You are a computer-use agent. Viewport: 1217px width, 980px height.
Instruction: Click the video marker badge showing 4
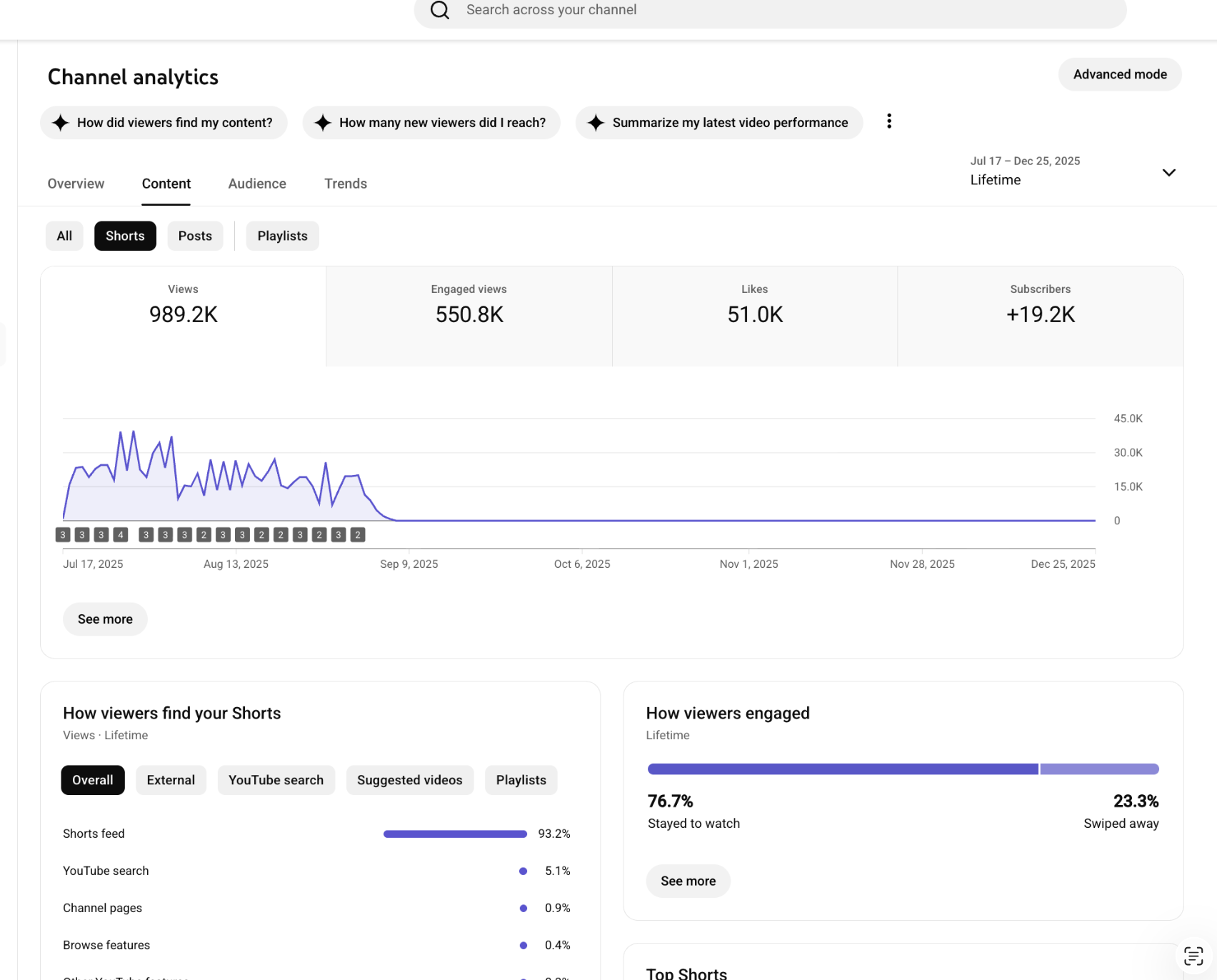tap(121, 535)
